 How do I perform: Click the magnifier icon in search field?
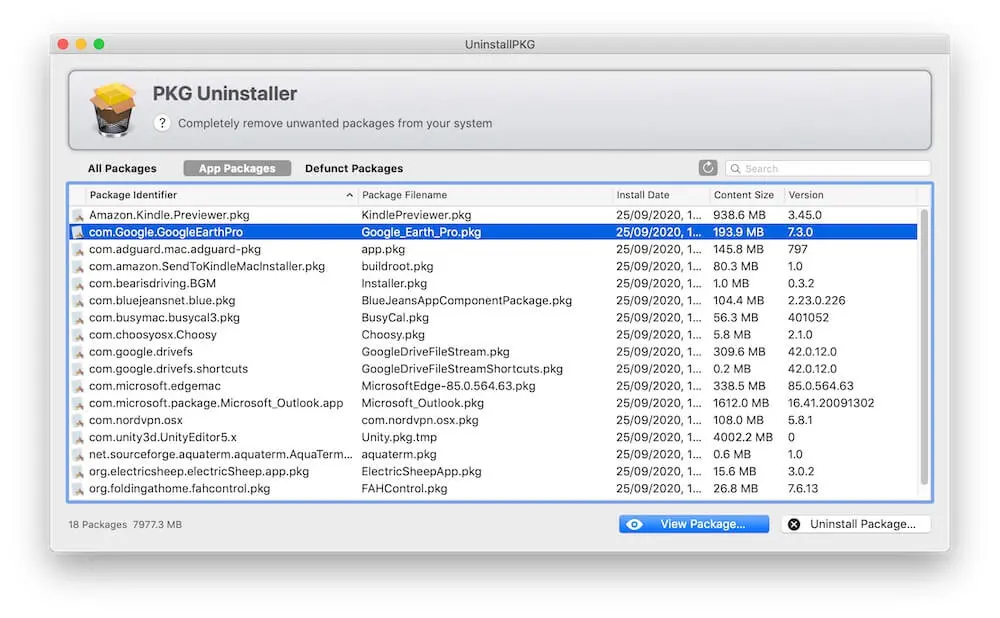click(735, 168)
